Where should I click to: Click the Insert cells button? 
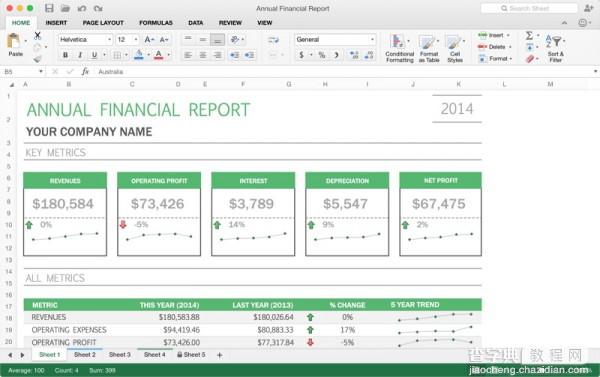494,35
